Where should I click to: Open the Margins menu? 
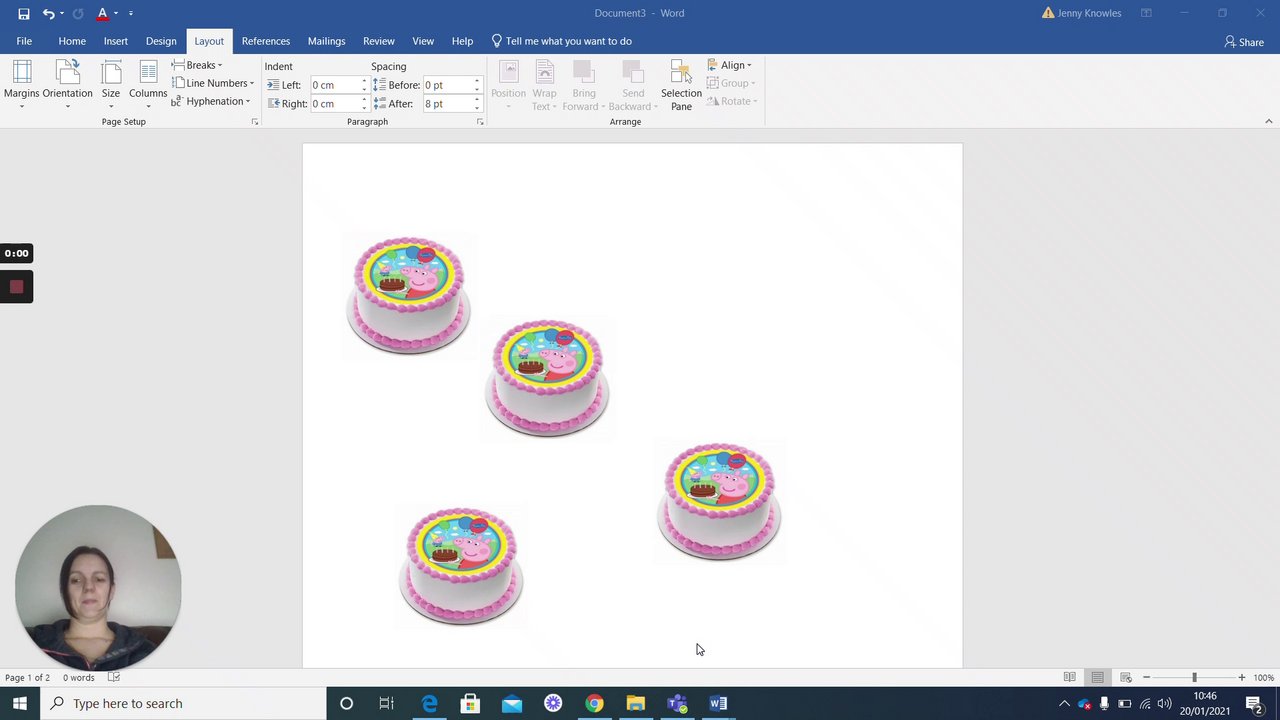click(22, 85)
